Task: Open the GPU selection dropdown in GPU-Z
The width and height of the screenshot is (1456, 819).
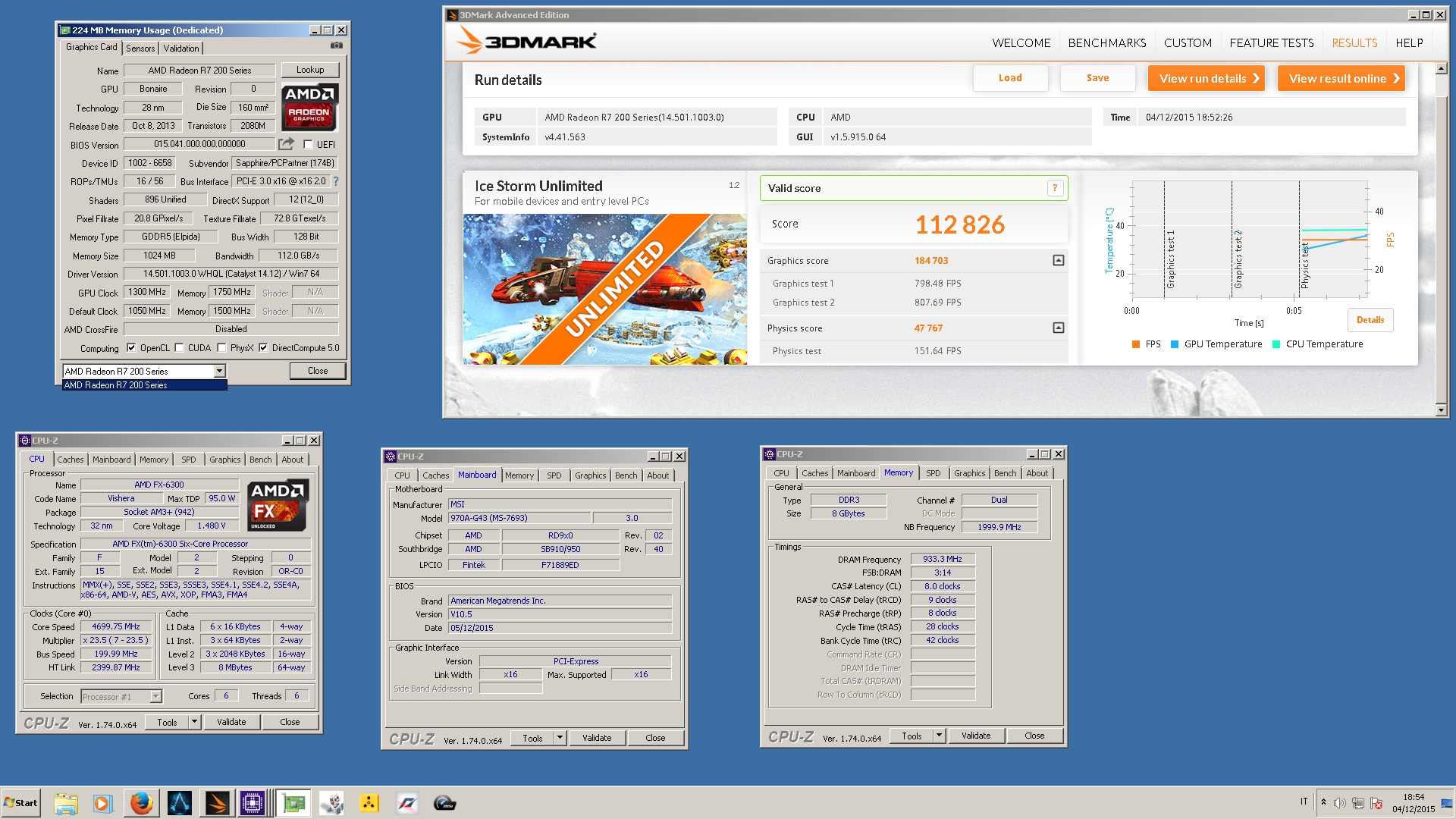Action: [219, 371]
